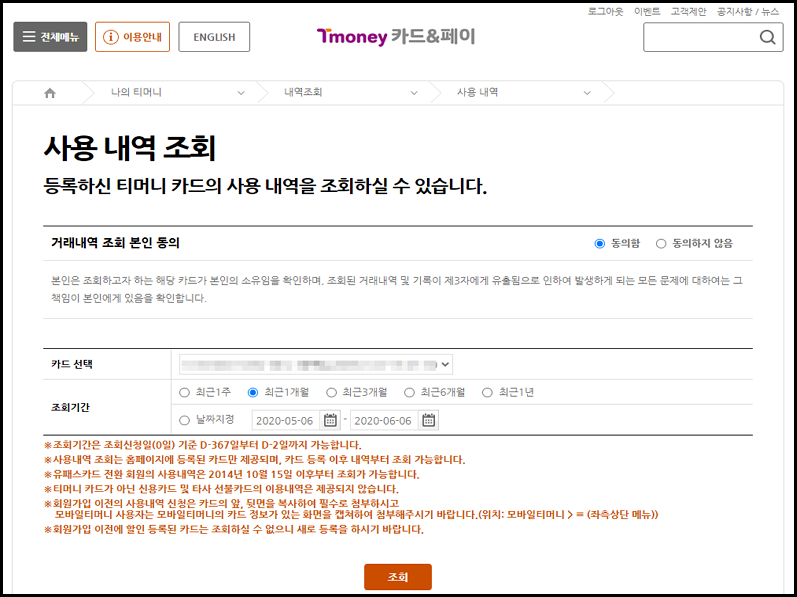The height and width of the screenshot is (597, 797).
Task: Click the 로그아웃 link
Action: click(605, 11)
